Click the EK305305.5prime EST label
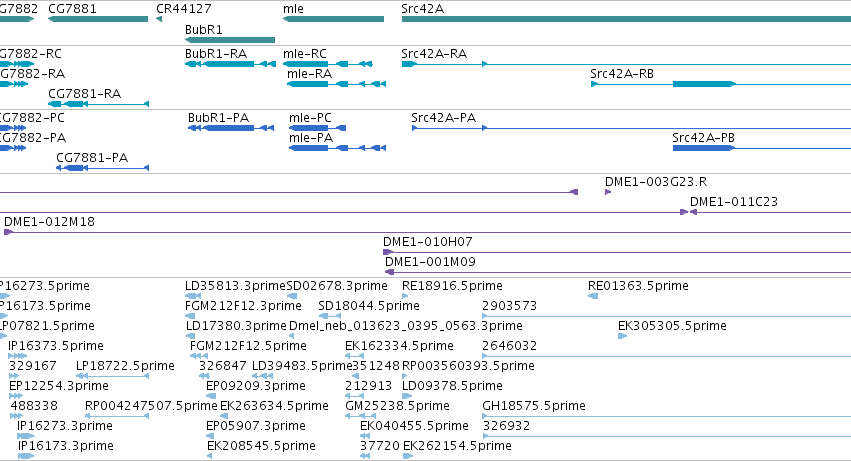This screenshot has height=461, width=851. pos(672,326)
